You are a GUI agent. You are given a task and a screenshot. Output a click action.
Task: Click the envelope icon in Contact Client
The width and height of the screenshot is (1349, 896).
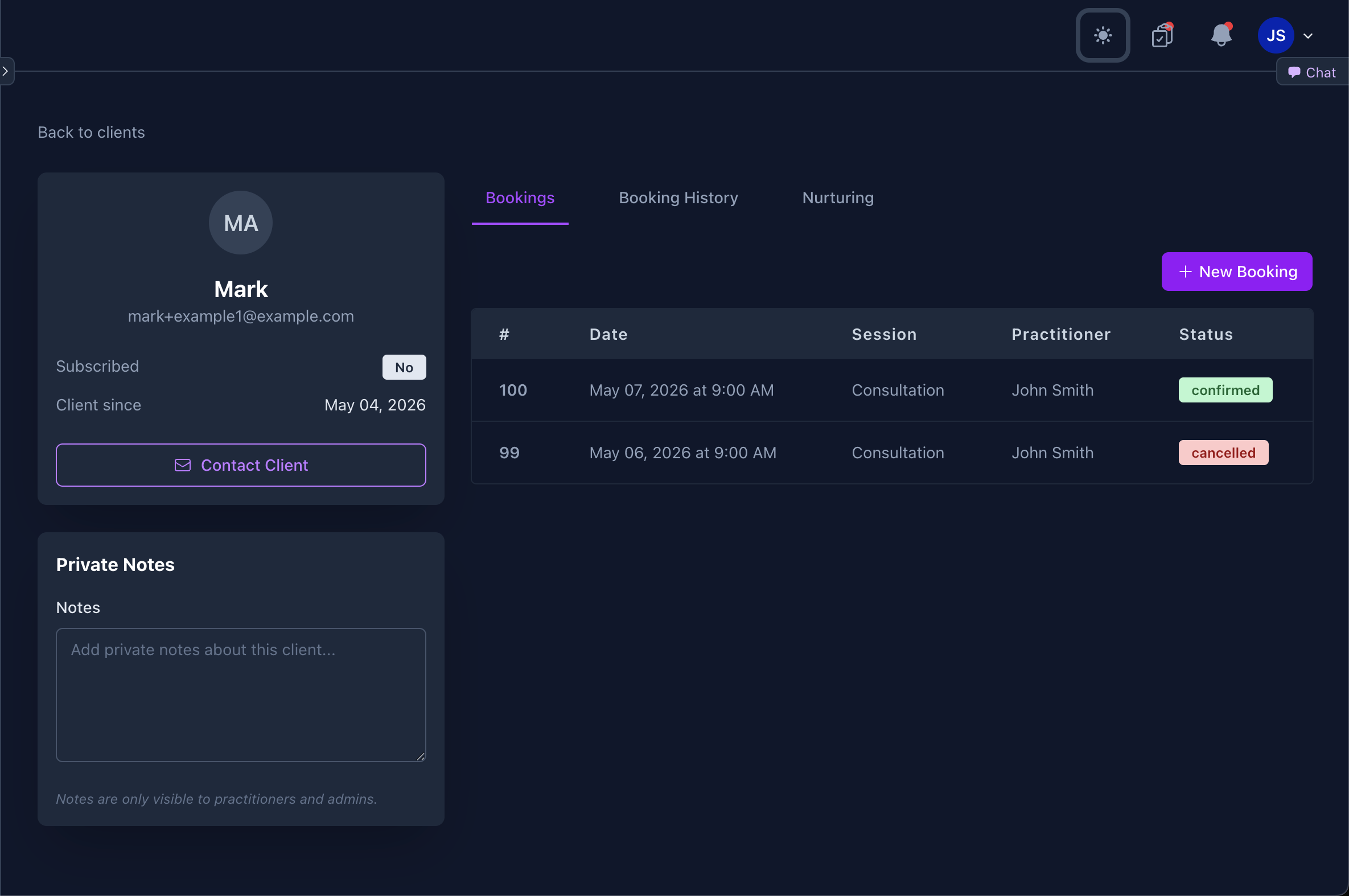coord(183,465)
